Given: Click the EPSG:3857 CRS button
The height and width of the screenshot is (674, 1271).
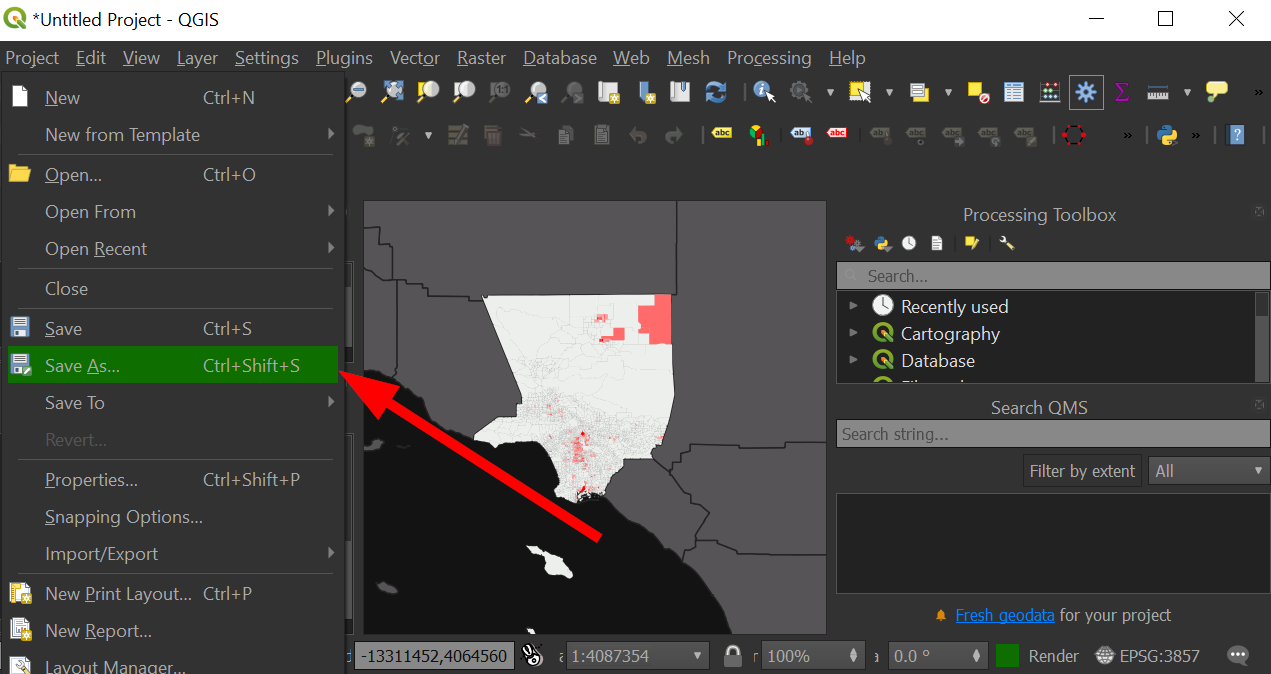Looking at the screenshot, I should point(1147,656).
